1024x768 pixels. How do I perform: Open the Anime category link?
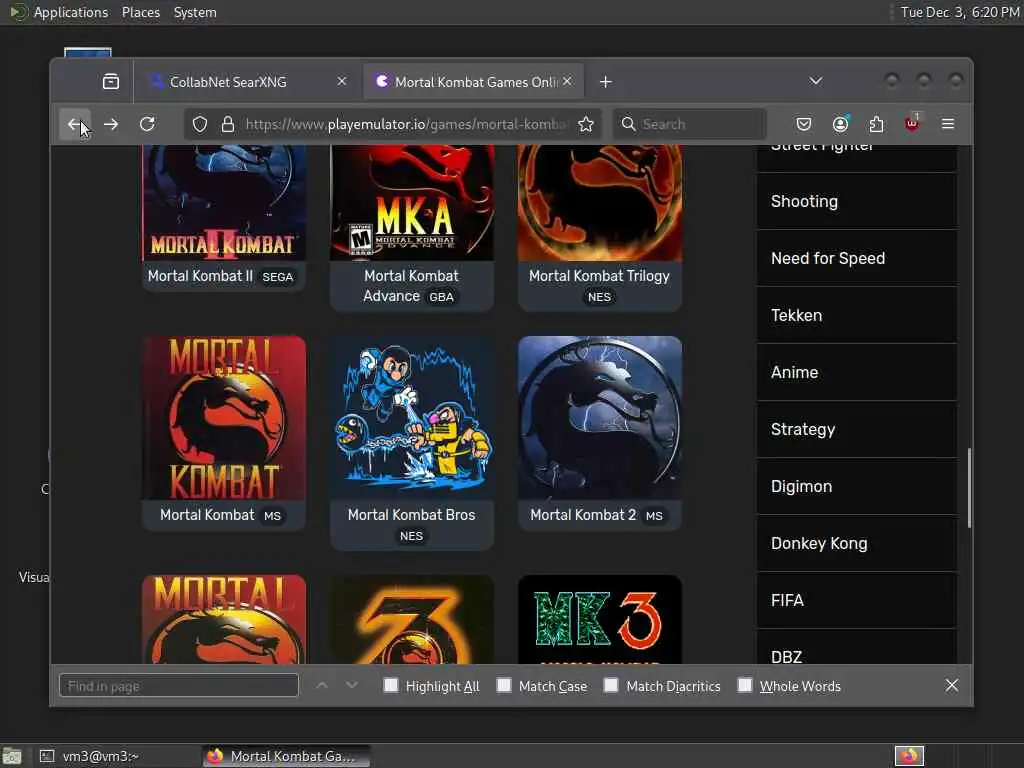click(856, 372)
